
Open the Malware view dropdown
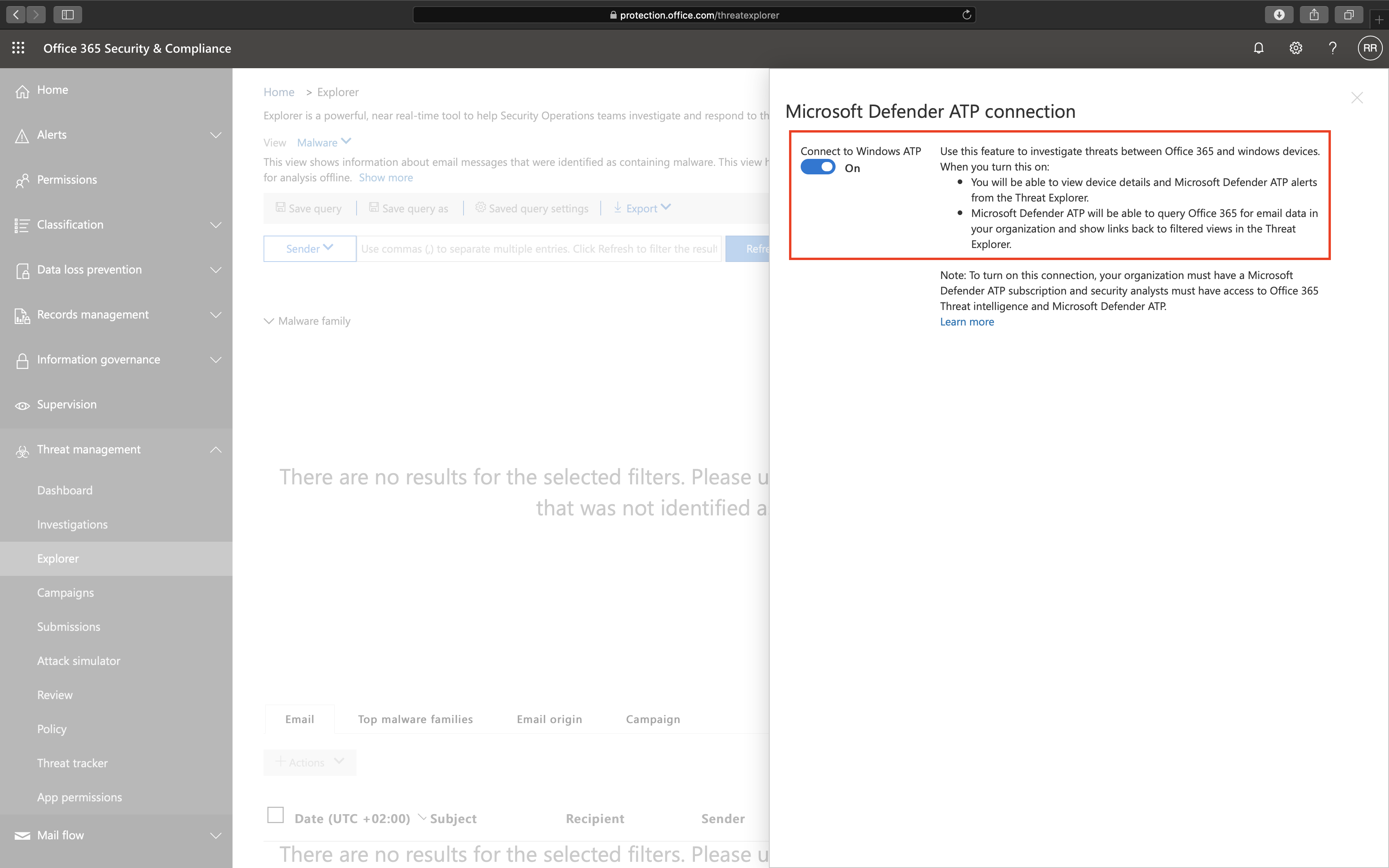pos(323,142)
